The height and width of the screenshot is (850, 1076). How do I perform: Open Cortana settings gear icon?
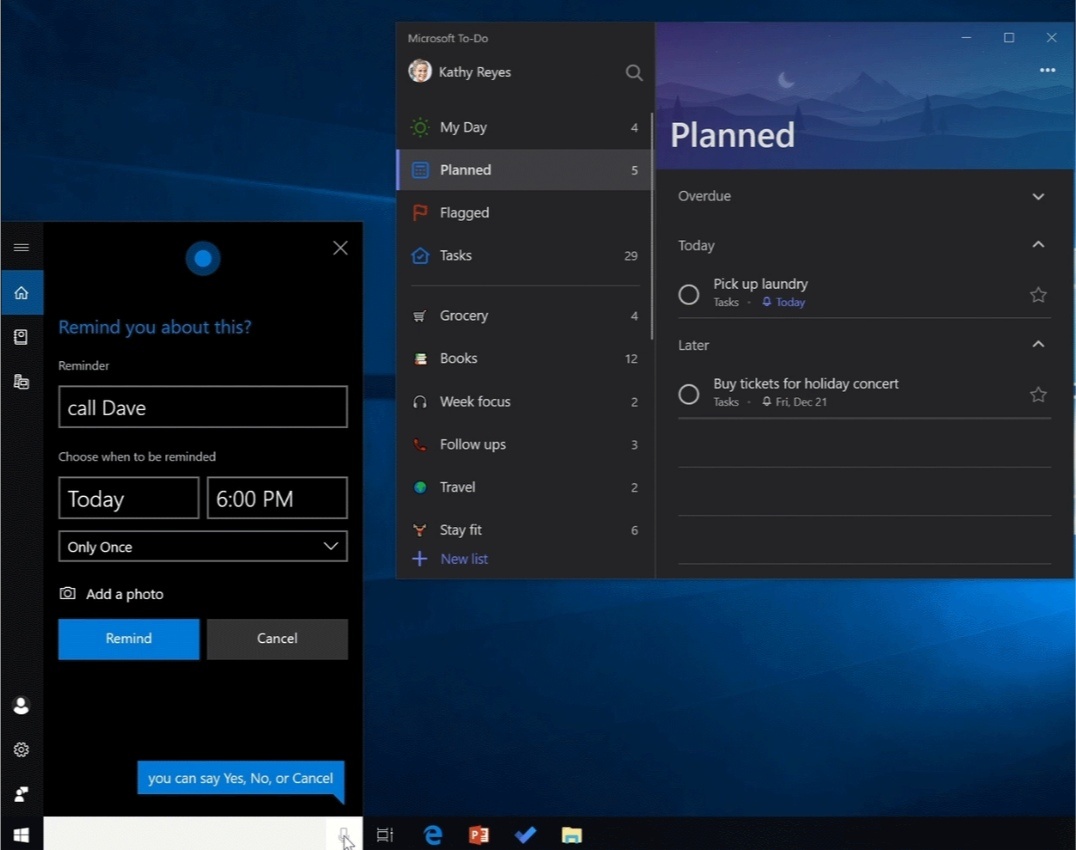pyautogui.click(x=21, y=749)
